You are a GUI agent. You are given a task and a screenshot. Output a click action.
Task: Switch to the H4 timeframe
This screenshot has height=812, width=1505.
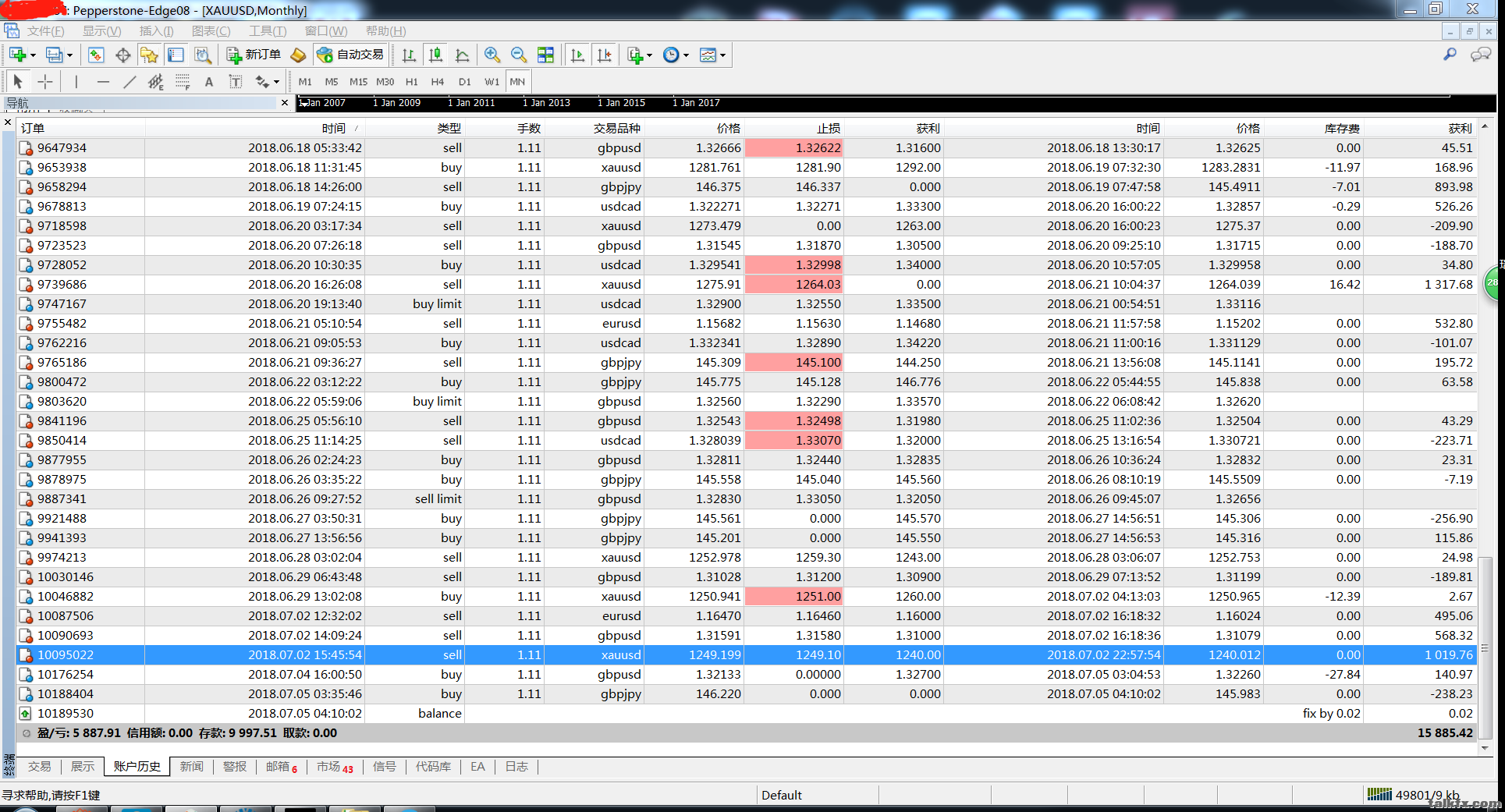pyautogui.click(x=438, y=81)
